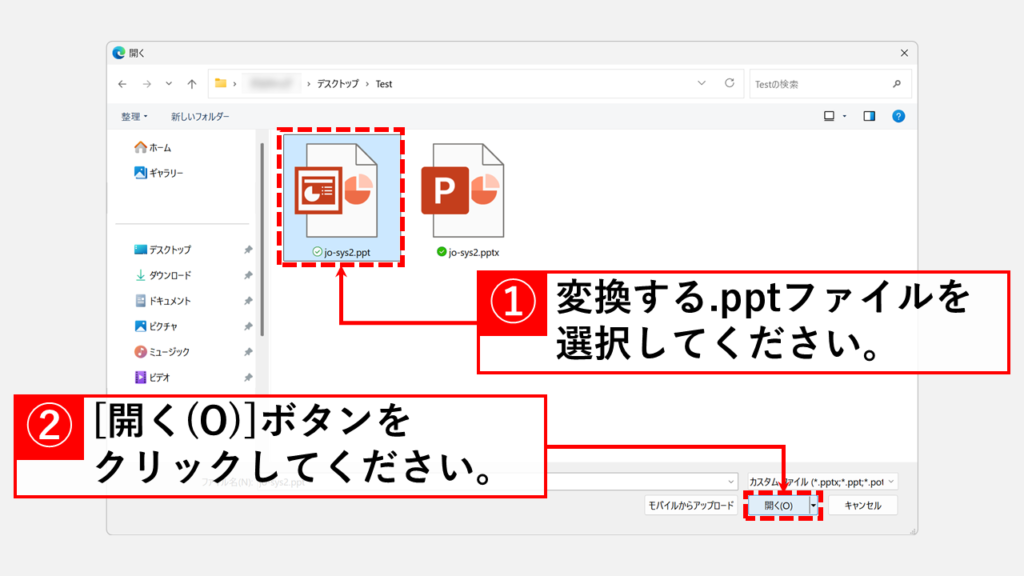This screenshot has width=1024, height=576.
Task: Open the help question mark icon
Action: pos(899,116)
